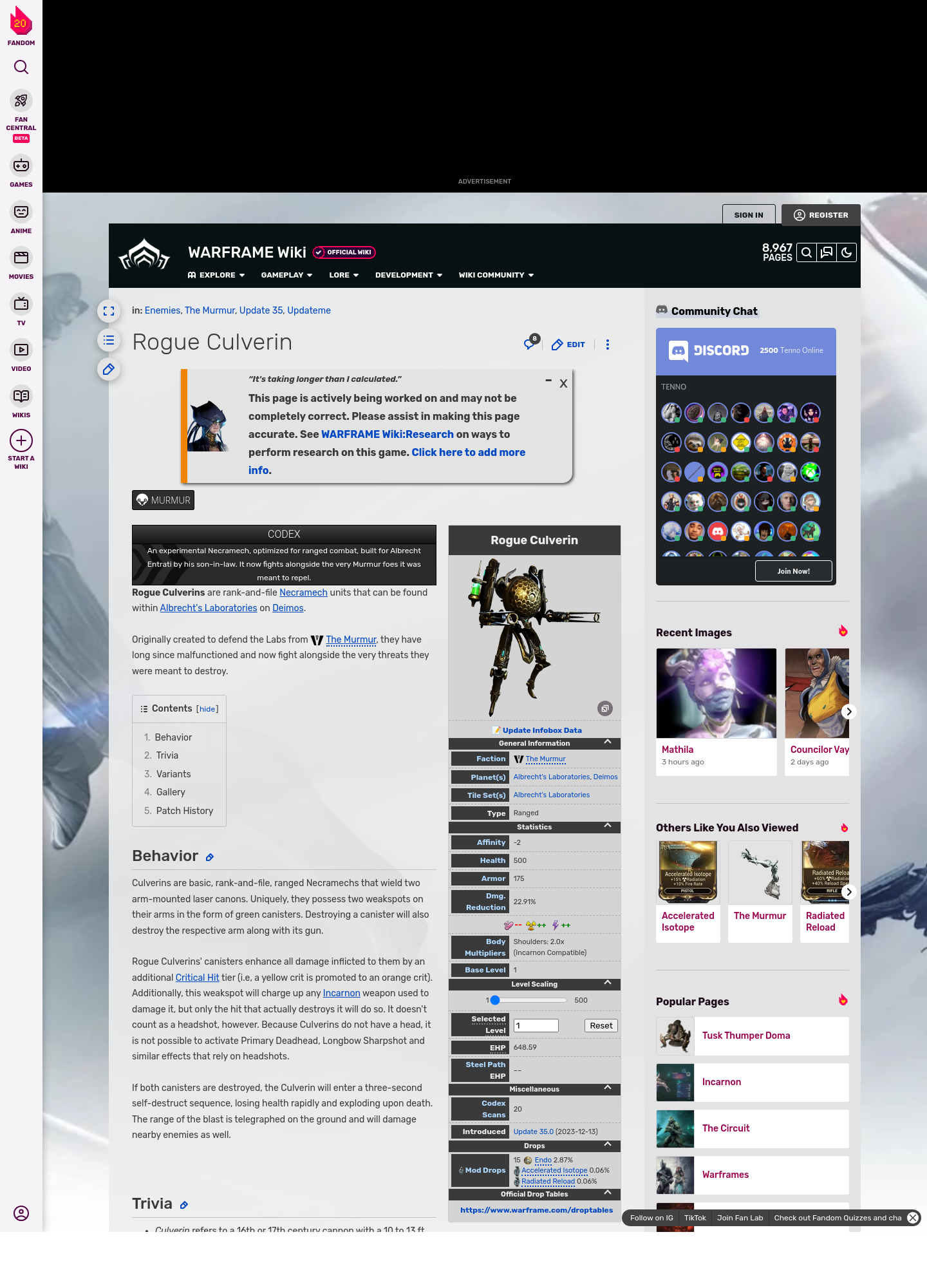The height and width of the screenshot is (1288, 927).
Task: Open the Wiki Community menu
Action: click(x=496, y=275)
